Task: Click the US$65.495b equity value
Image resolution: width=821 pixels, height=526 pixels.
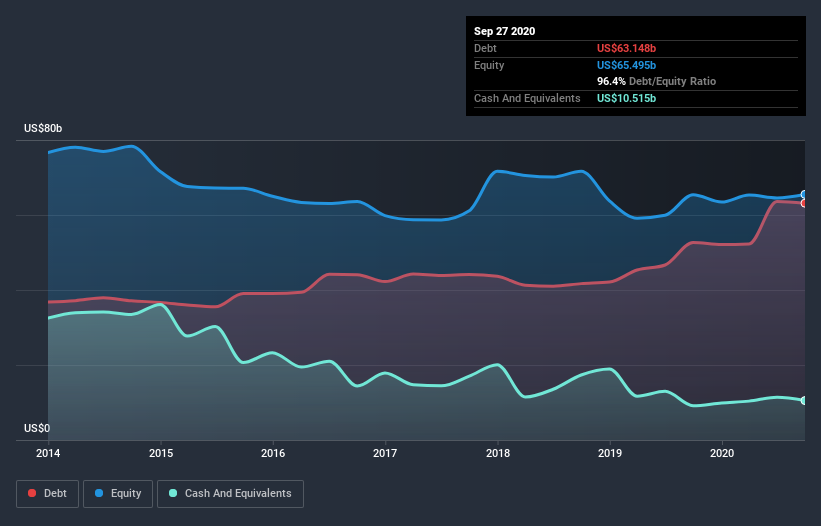Action: [626, 65]
